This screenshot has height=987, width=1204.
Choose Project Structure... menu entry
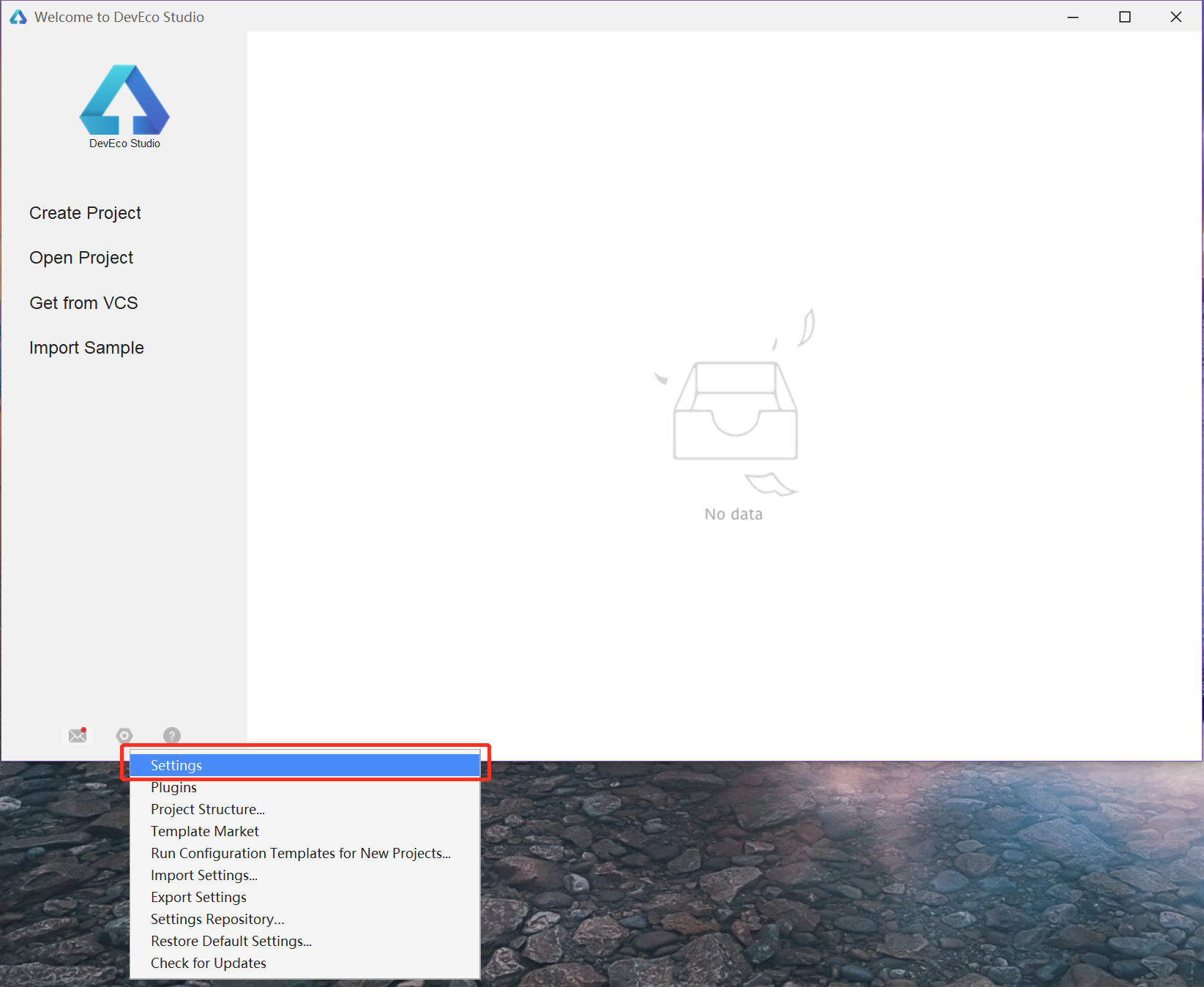304,809
